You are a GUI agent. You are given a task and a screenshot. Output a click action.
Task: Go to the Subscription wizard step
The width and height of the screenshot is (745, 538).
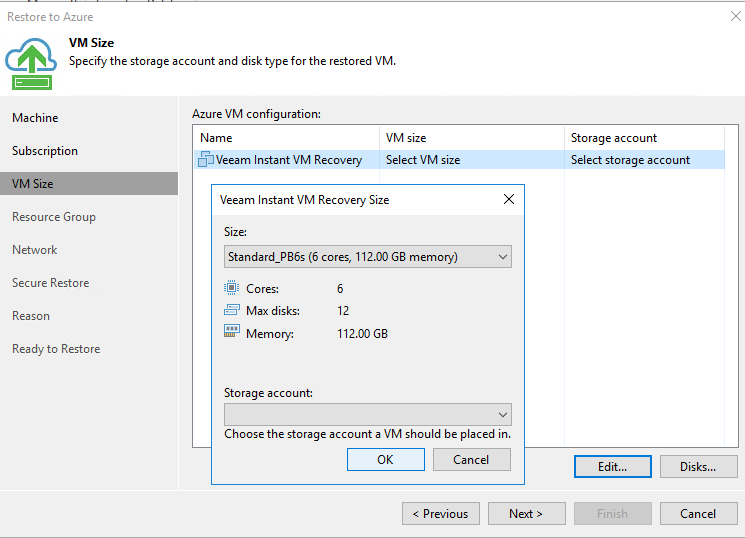(45, 151)
